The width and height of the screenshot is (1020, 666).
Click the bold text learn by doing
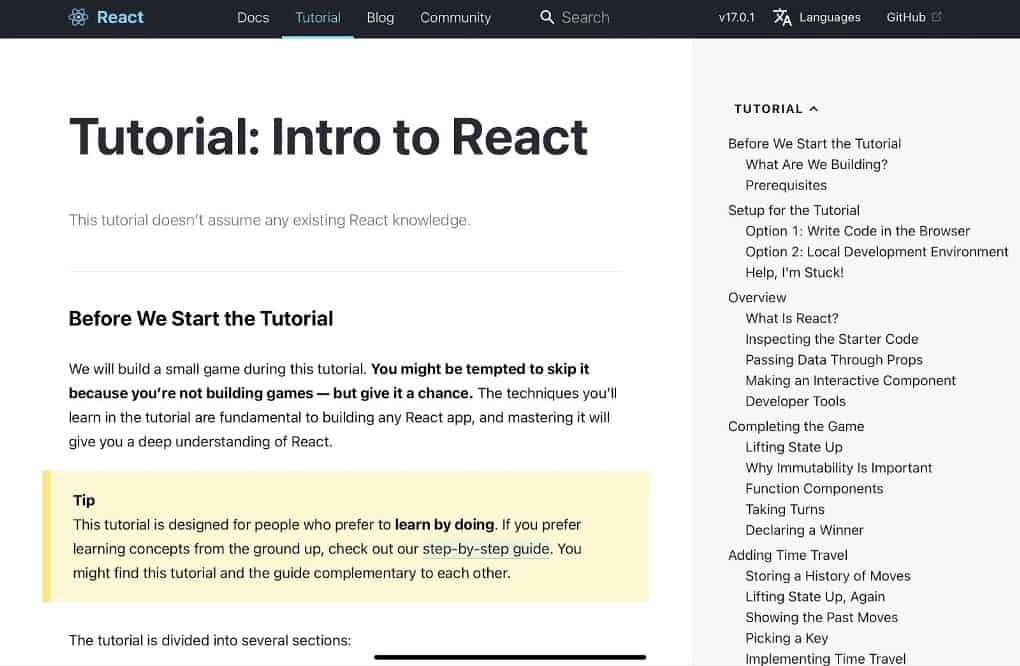pos(444,524)
